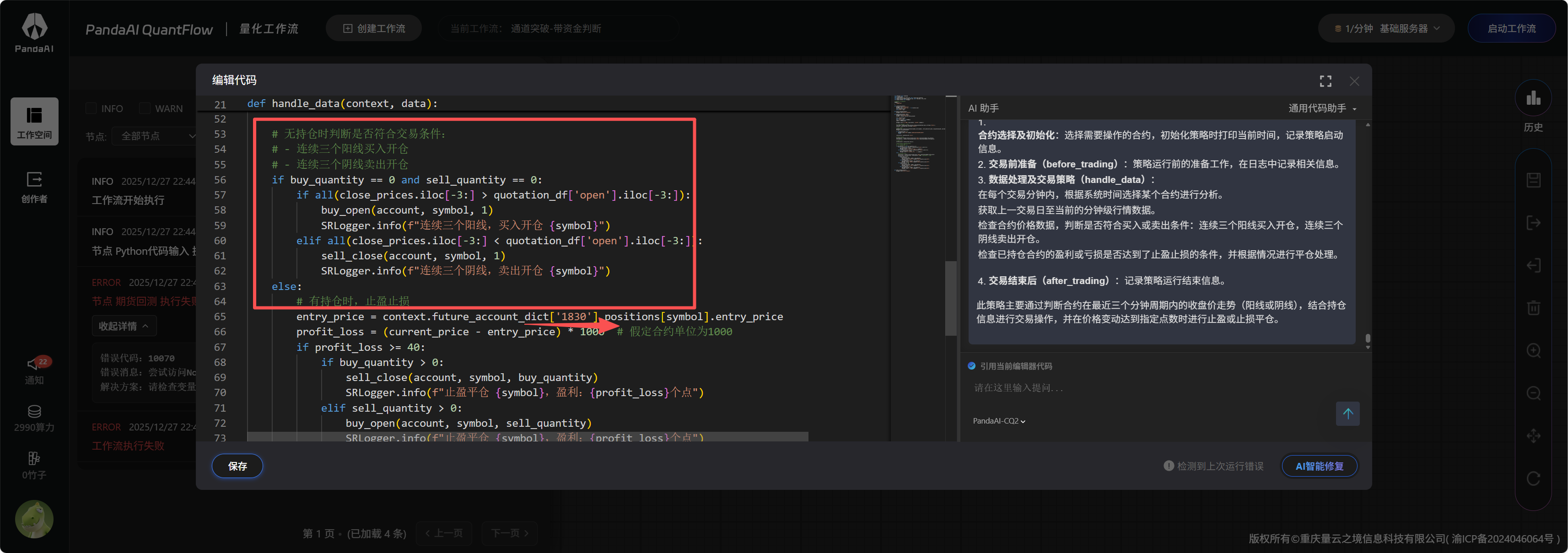Open the 0竹子 bamboo balance
1568x553 pixels.
point(34,466)
